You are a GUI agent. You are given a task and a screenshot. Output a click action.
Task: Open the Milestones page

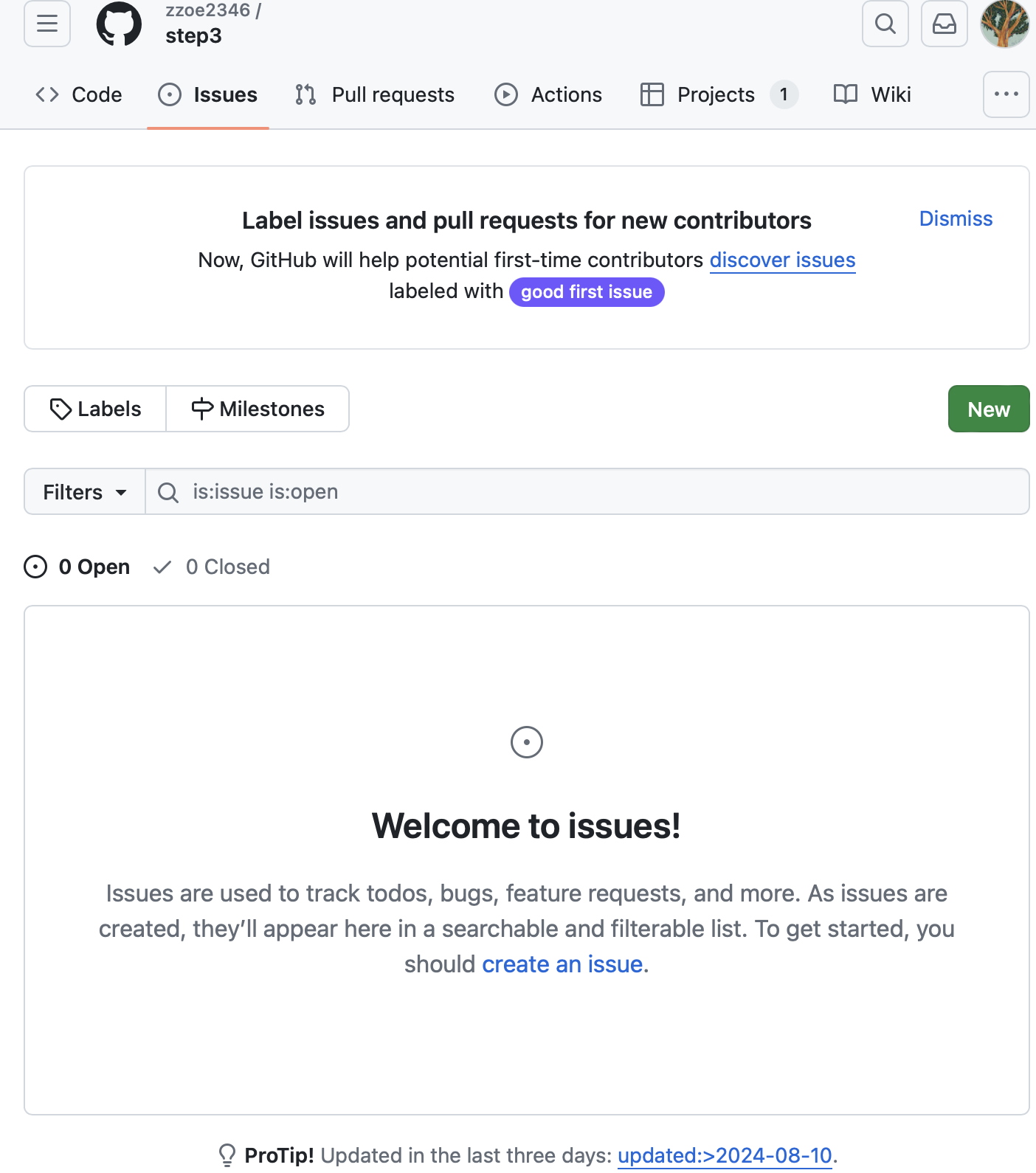[258, 409]
